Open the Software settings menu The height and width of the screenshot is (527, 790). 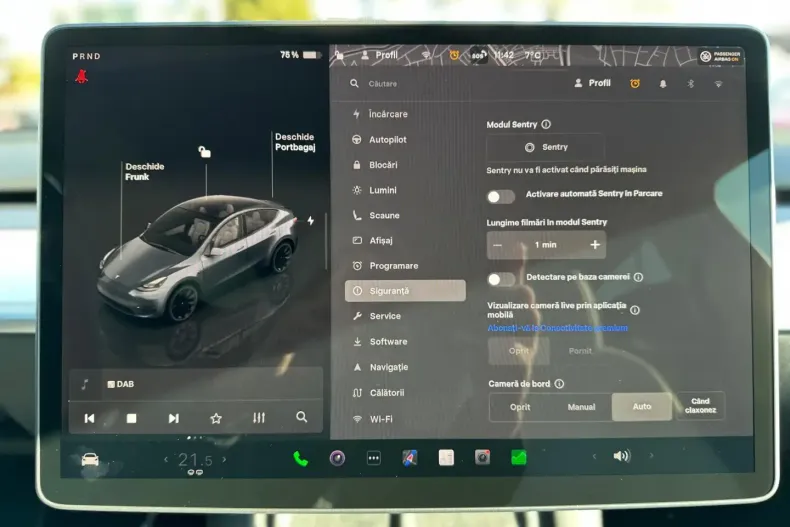point(380,342)
